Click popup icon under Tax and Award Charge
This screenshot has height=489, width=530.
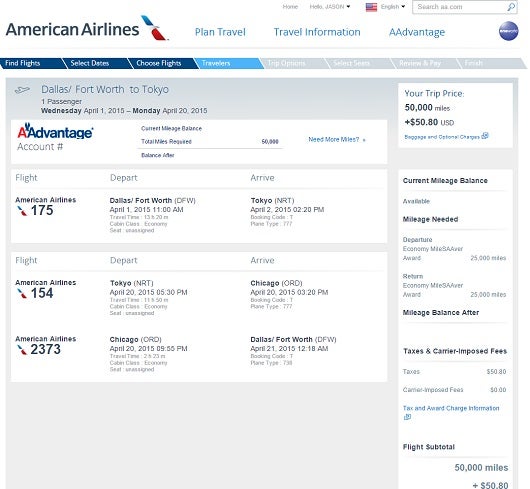point(407,417)
